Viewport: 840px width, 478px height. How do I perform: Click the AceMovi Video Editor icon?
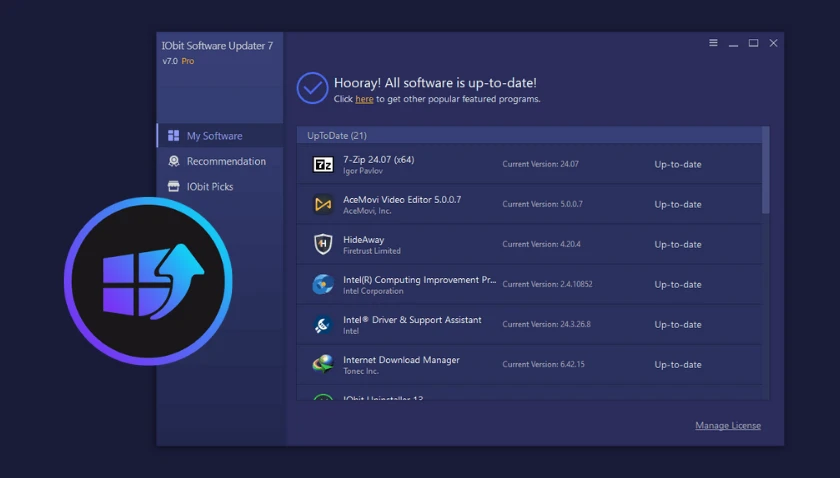pos(323,204)
